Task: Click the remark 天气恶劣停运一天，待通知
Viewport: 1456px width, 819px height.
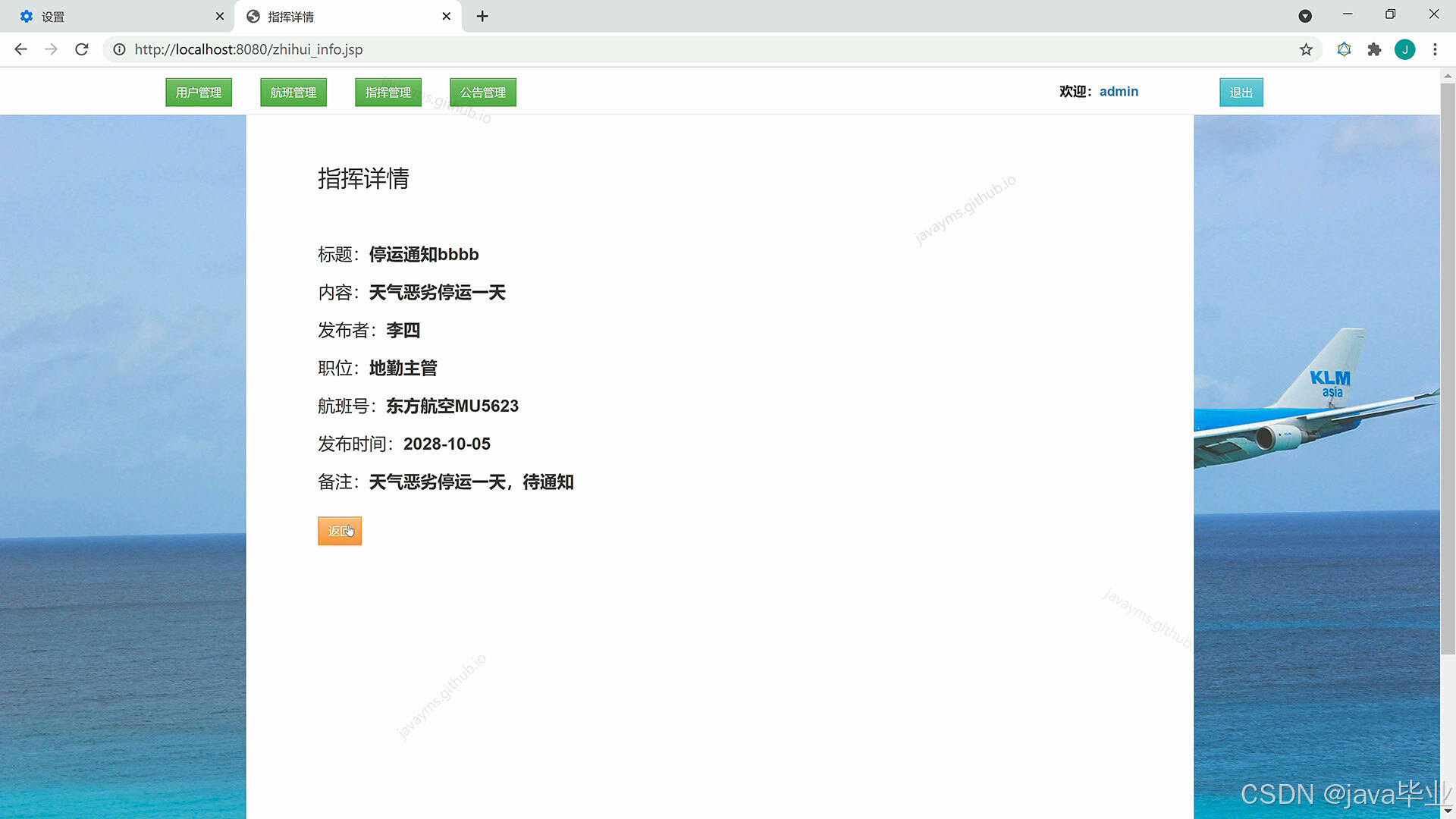Action: tap(472, 482)
